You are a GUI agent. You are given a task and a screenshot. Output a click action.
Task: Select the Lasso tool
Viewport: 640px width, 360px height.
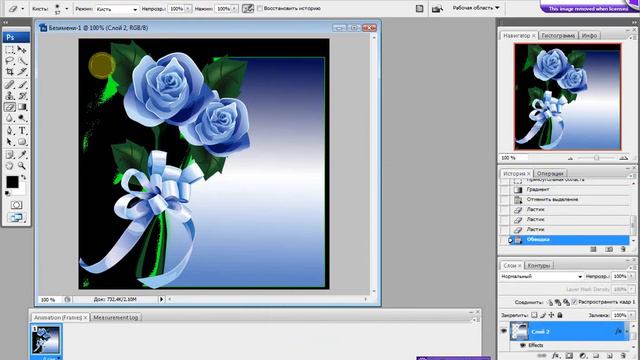[x=10, y=61]
